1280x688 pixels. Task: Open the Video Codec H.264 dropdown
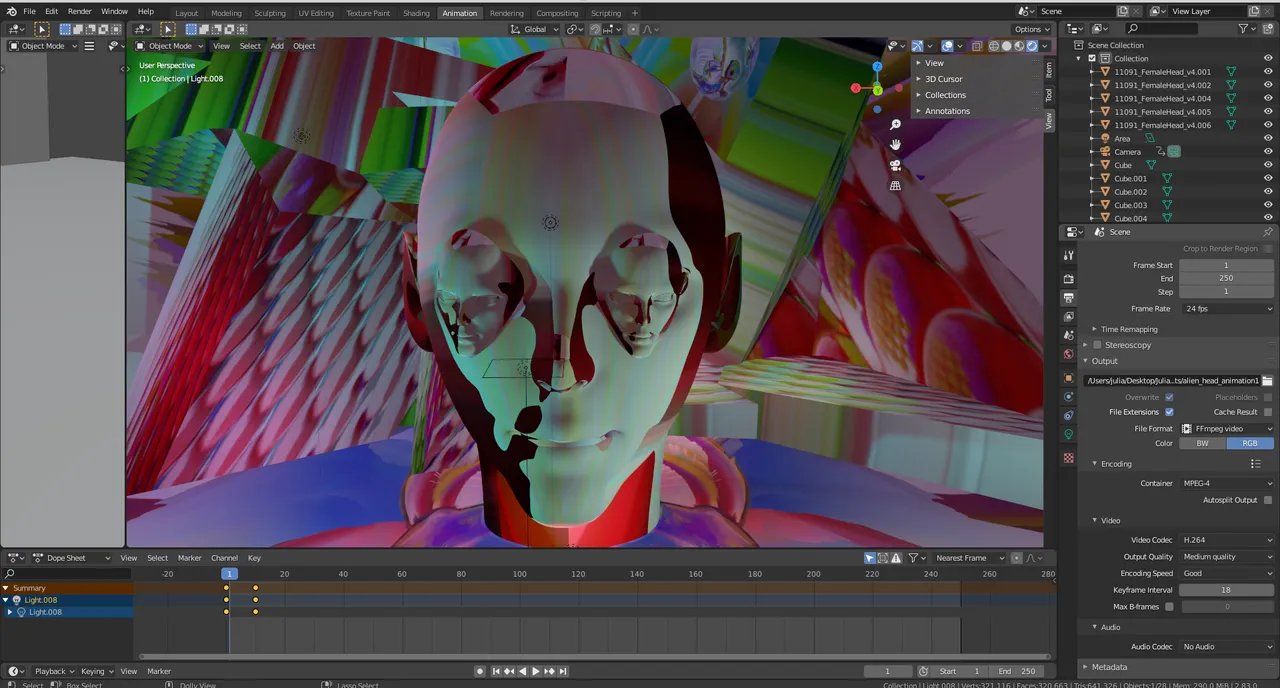[x=1227, y=540]
